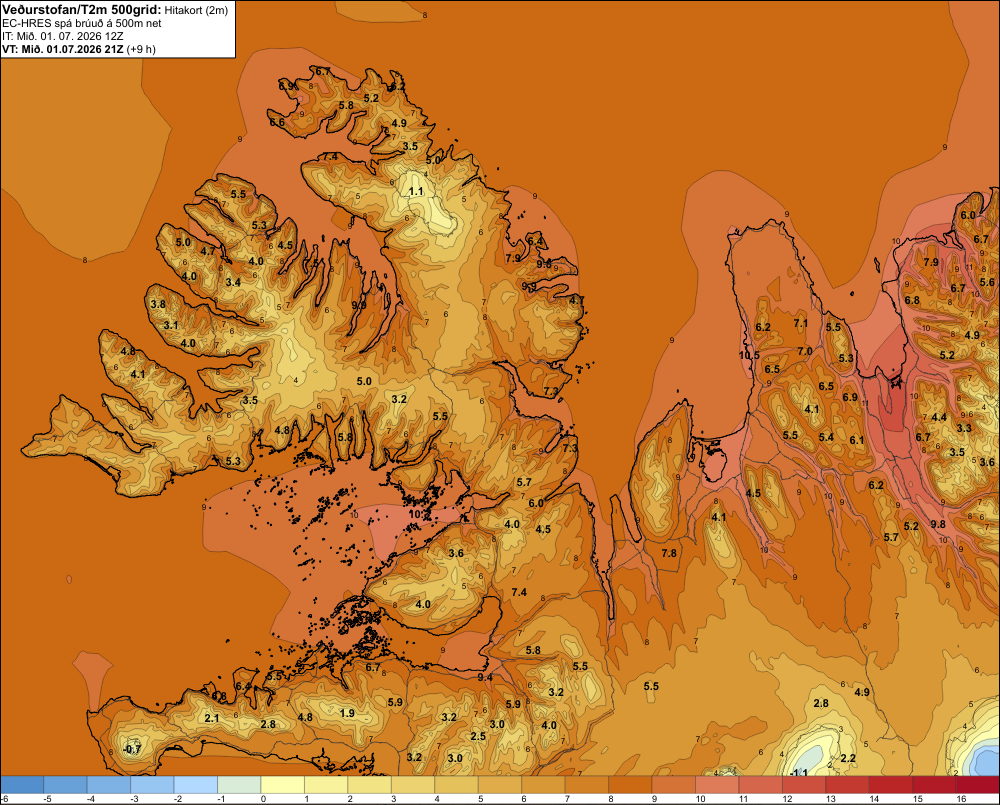Click the '5.6' temperature value
1000x805 pixels.
pyautogui.click(x=987, y=282)
